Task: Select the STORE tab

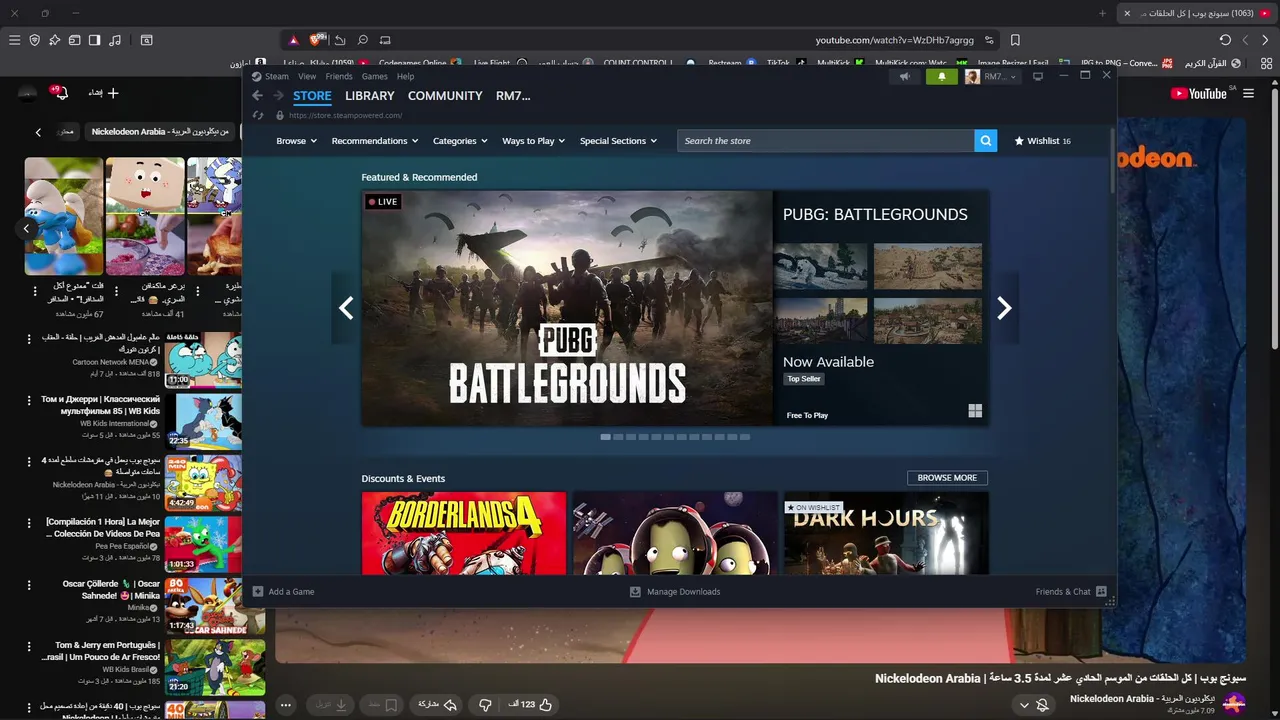Action: 312,96
